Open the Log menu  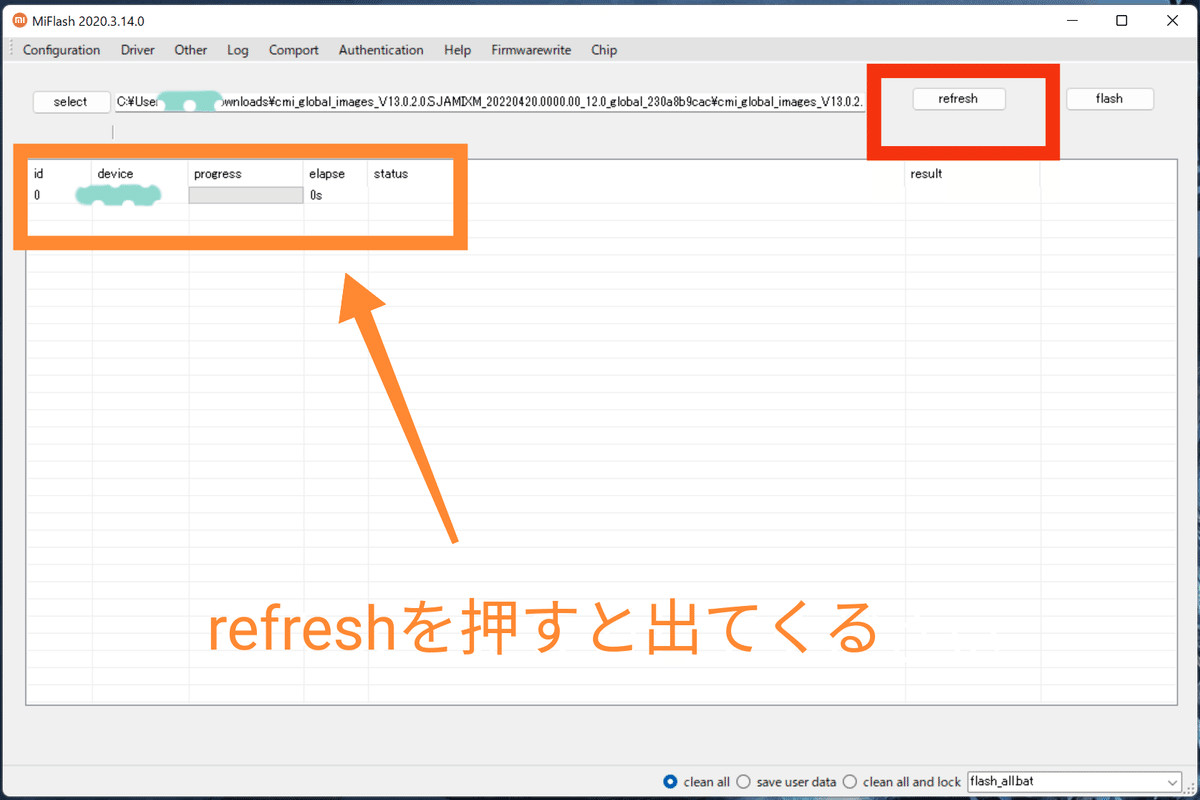click(x=238, y=50)
